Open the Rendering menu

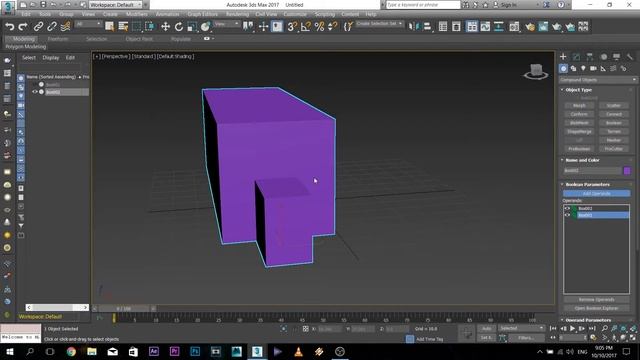(x=237, y=14)
